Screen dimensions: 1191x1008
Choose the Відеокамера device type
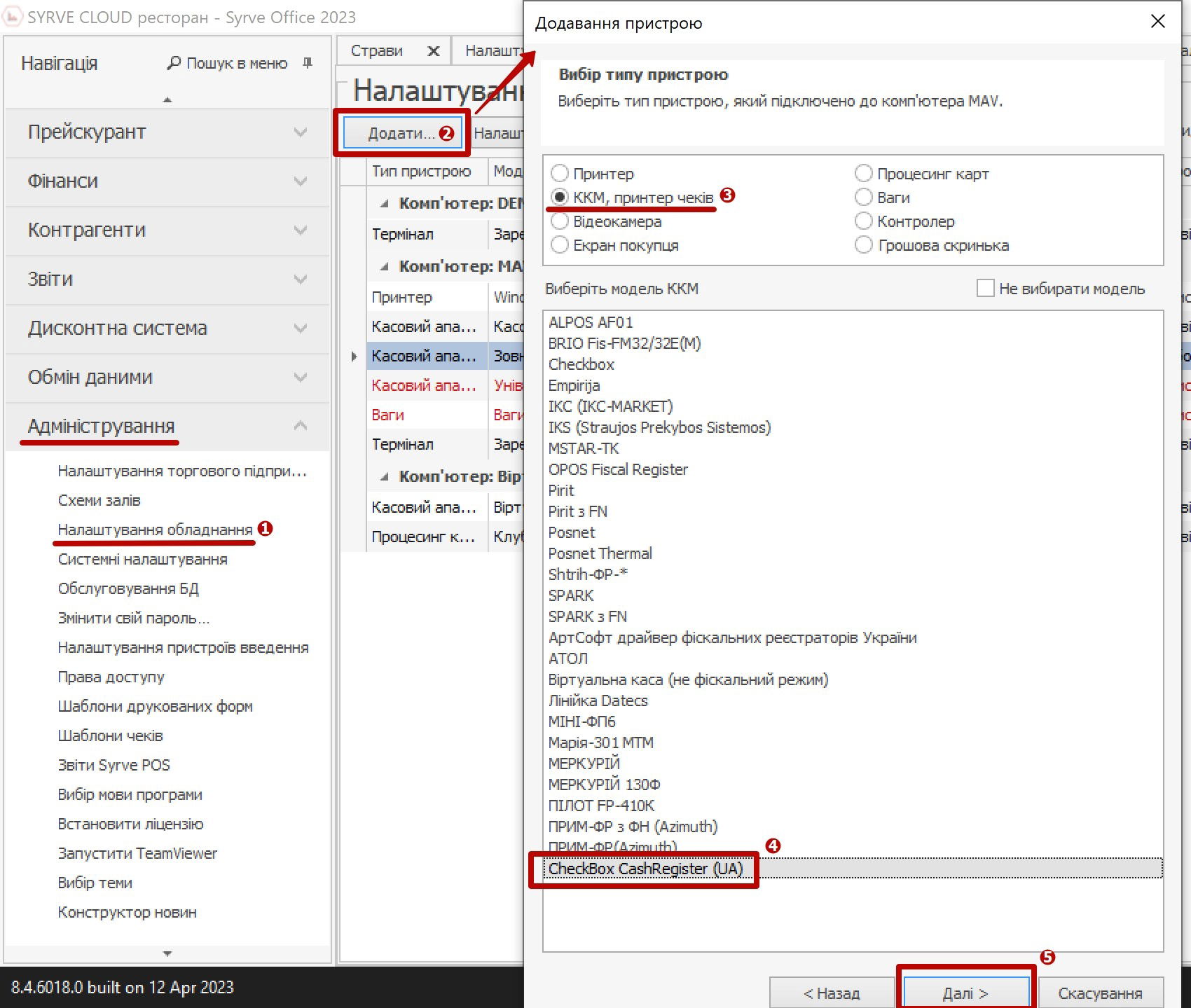click(x=560, y=221)
